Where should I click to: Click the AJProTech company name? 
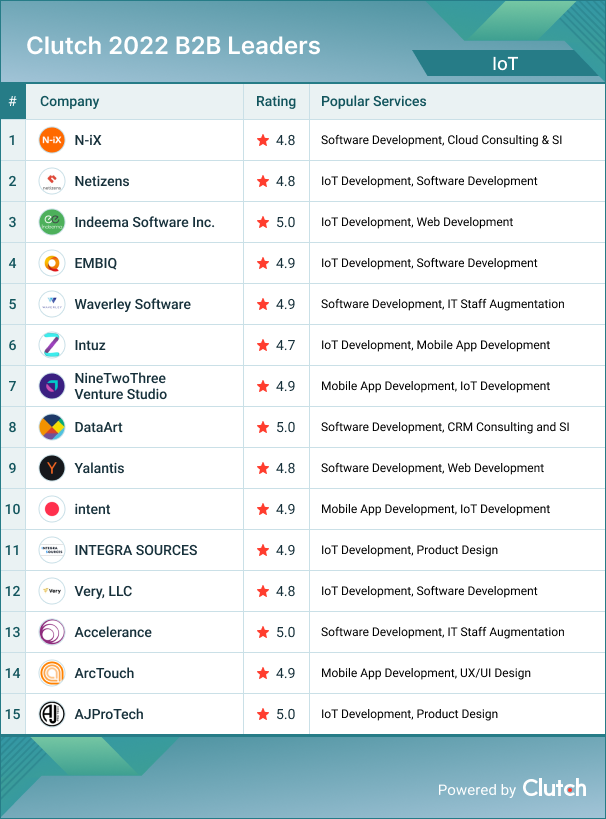click(x=109, y=714)
